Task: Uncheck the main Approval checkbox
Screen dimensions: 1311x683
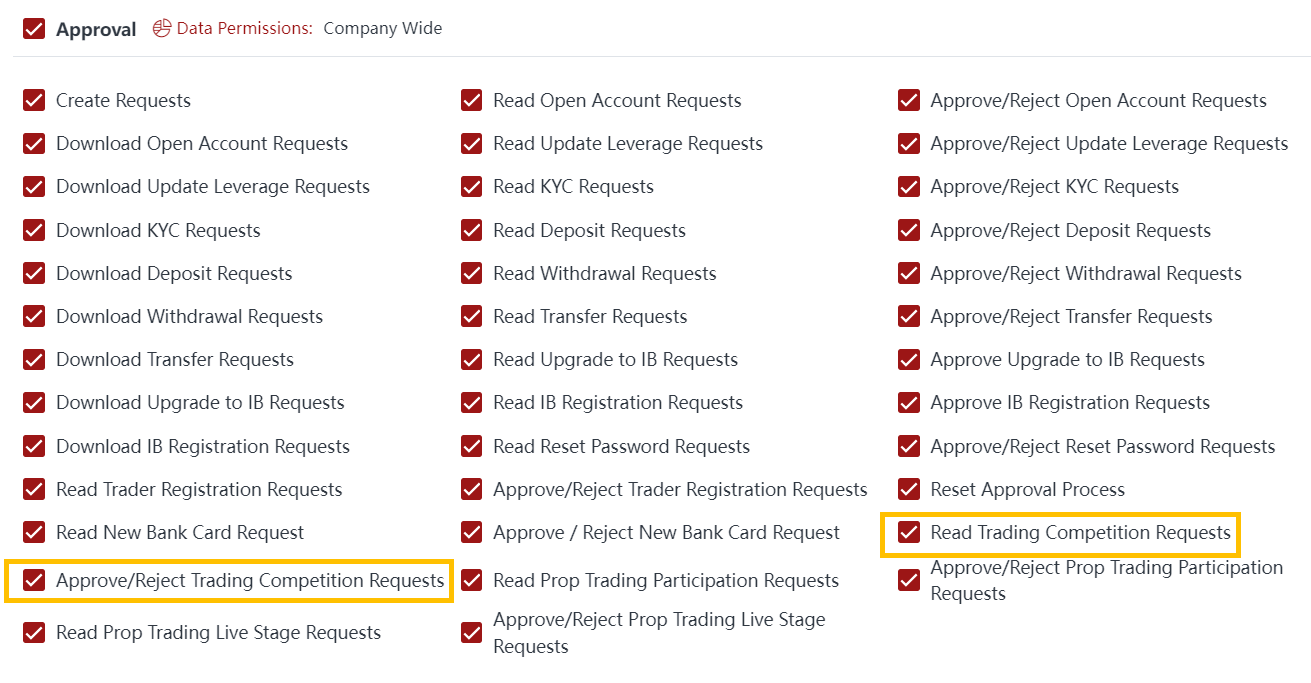Action: (x=34, y=29)
